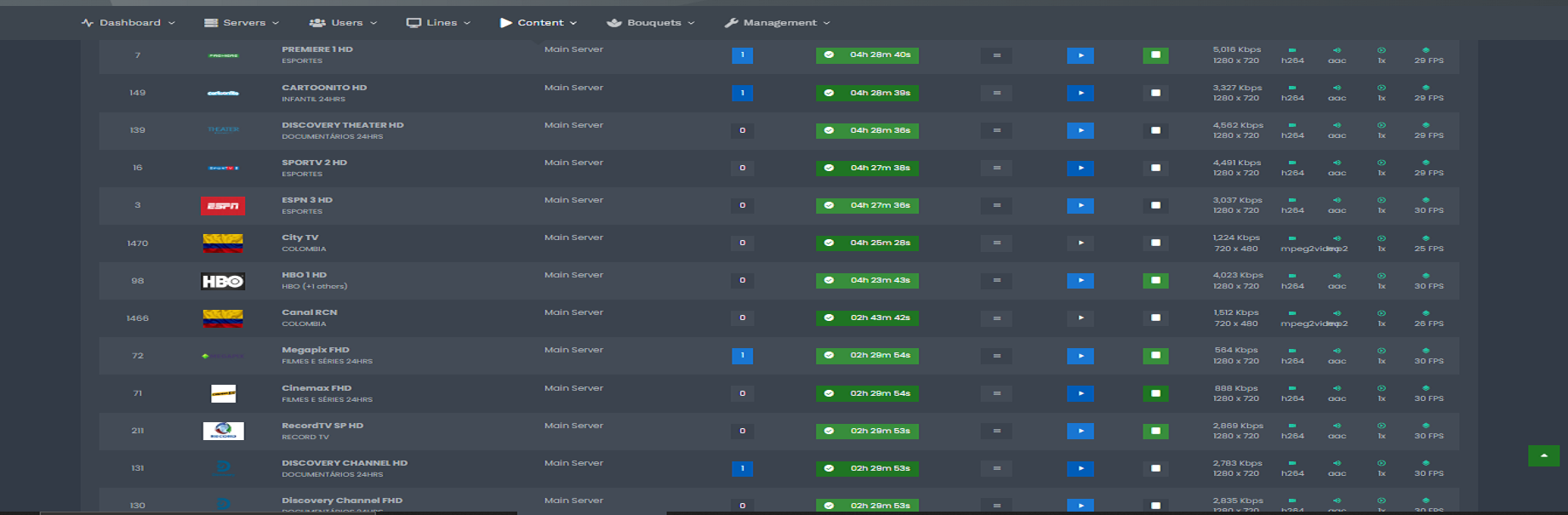Open the City TV EPG button
Viewport: 1568px width, 515px height.
[1155, 243]
